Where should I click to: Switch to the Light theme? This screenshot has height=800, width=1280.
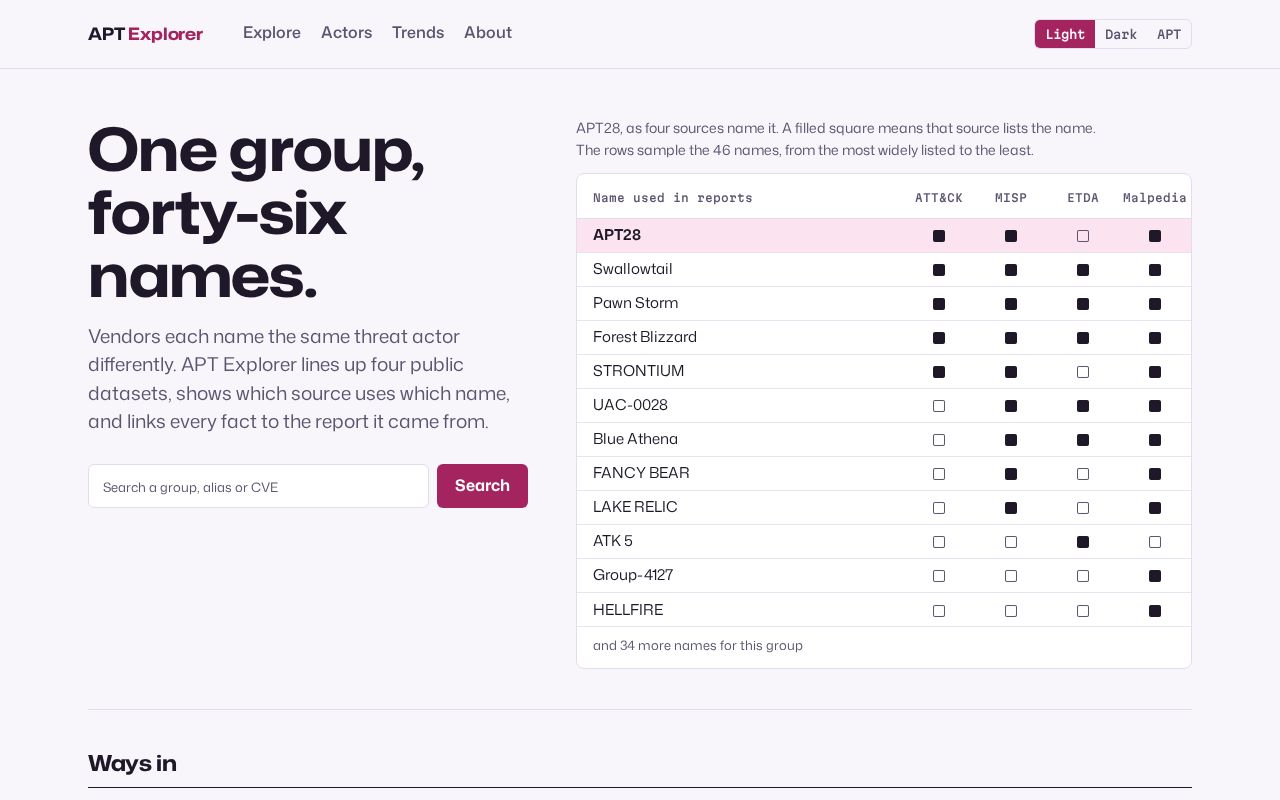point(1065,34)
